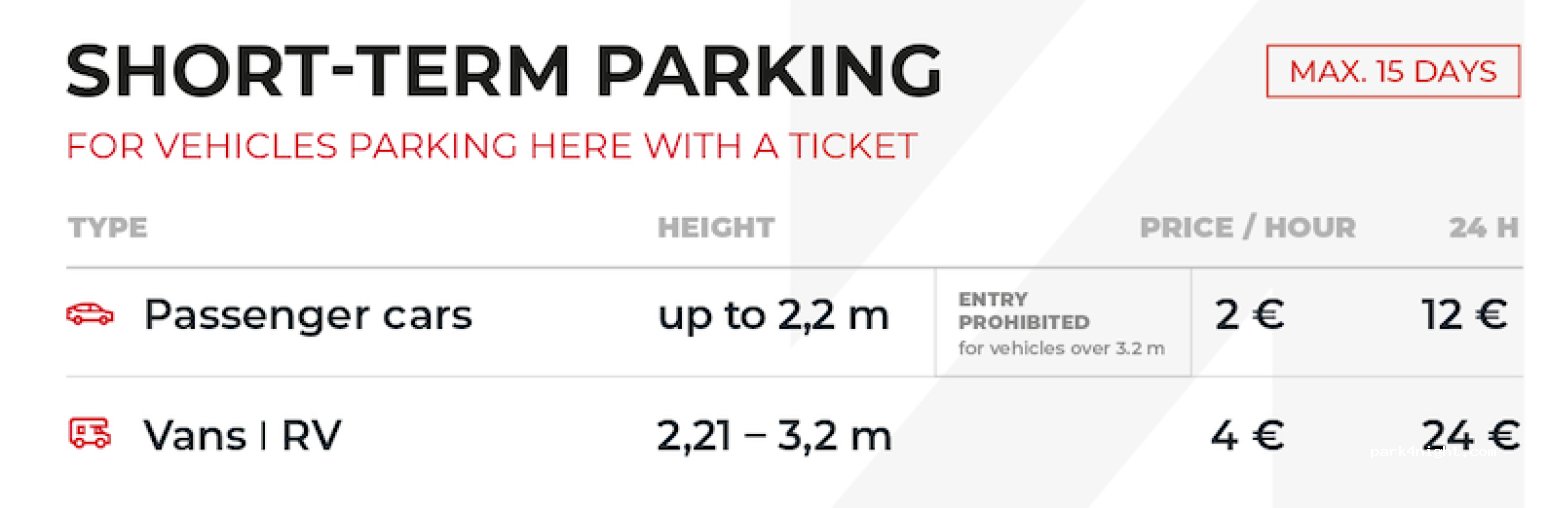Select the Passenger cars label
Image resolution: width=1547 pixels, height=508 pixels.
(307, 315)
